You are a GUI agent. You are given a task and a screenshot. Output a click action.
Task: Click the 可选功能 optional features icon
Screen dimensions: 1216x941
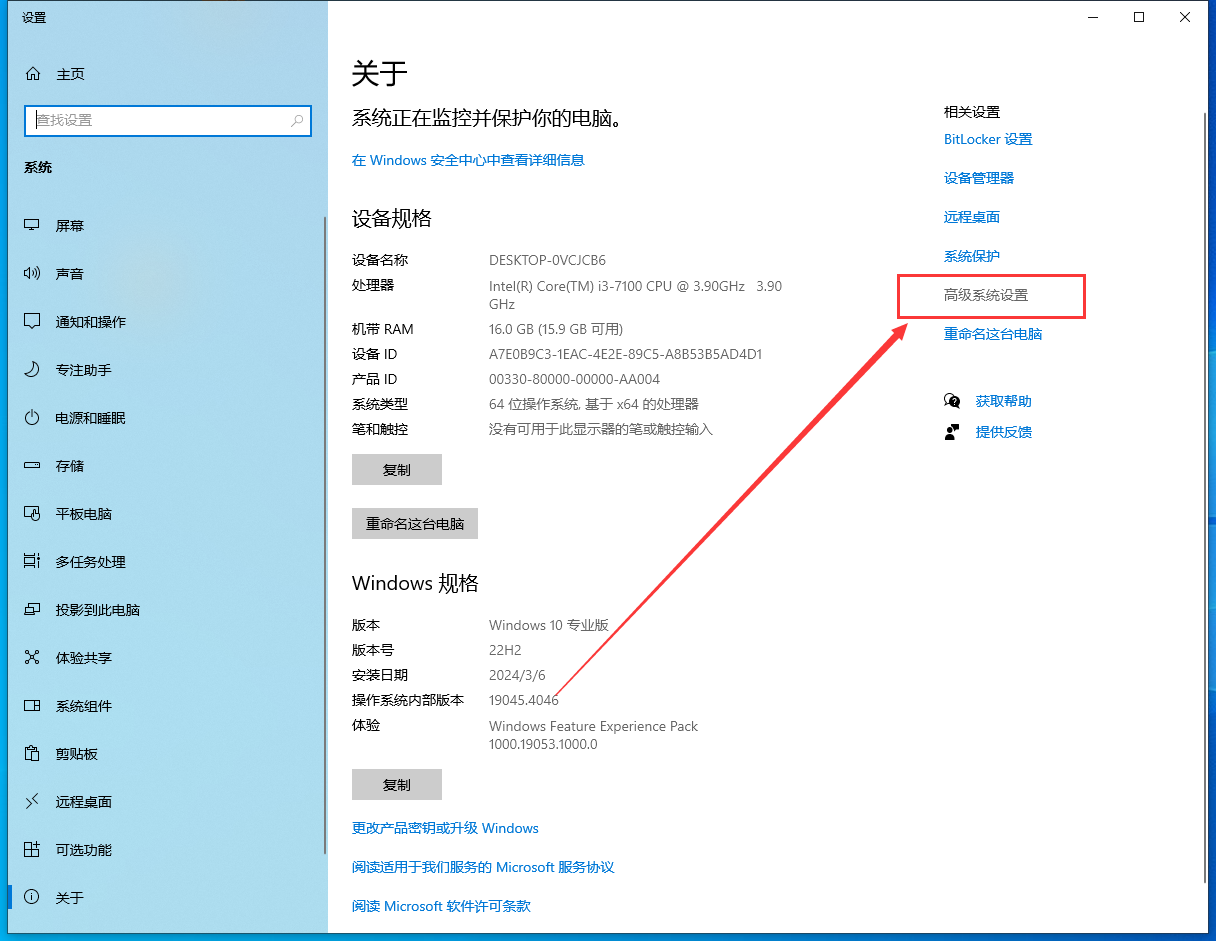click(x=32, y=850)
